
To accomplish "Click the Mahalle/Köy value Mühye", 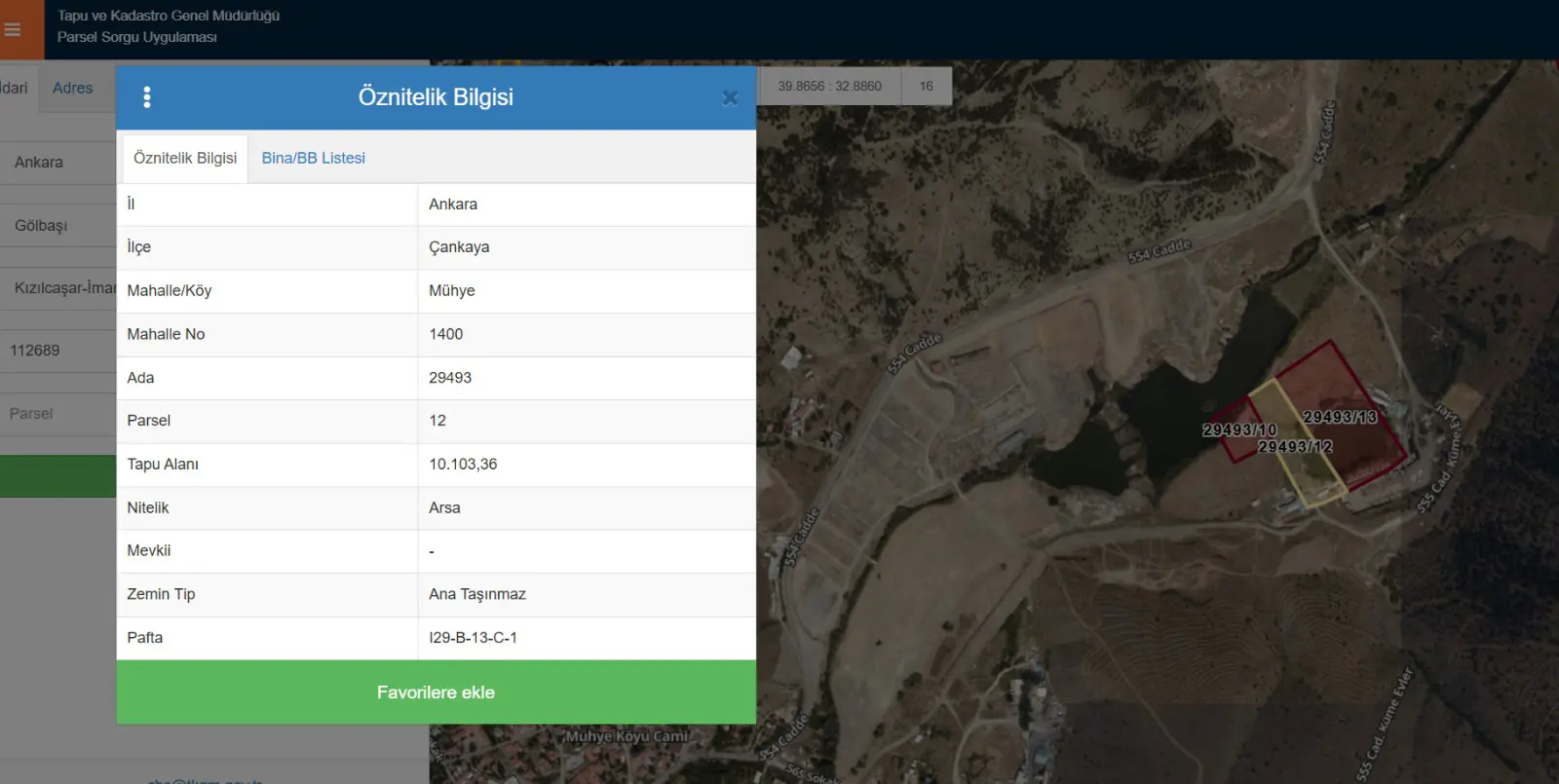I will click(x=452, y=291).
